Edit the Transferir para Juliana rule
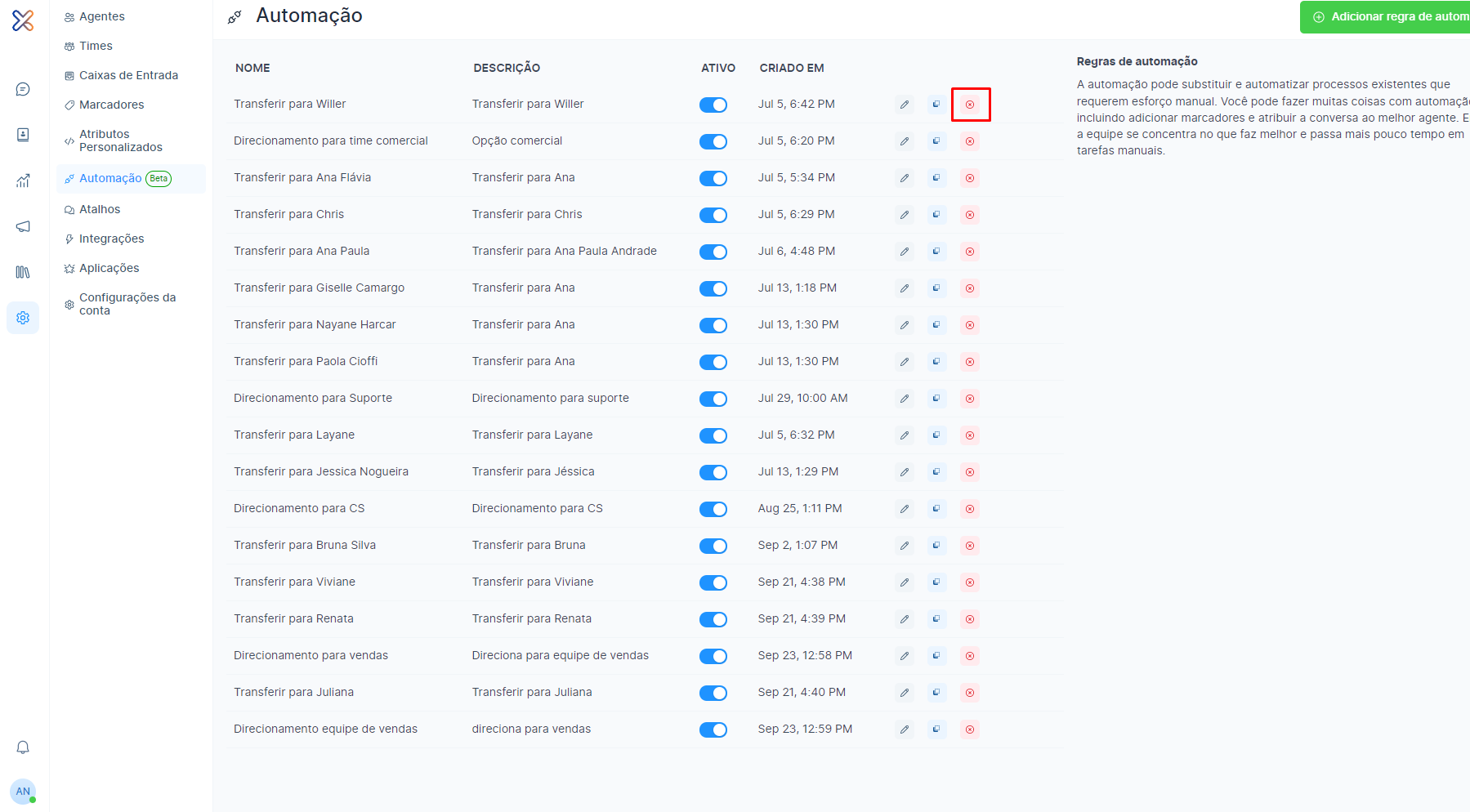The width and height of the screenshot is (1470, 812). [904, 693]
